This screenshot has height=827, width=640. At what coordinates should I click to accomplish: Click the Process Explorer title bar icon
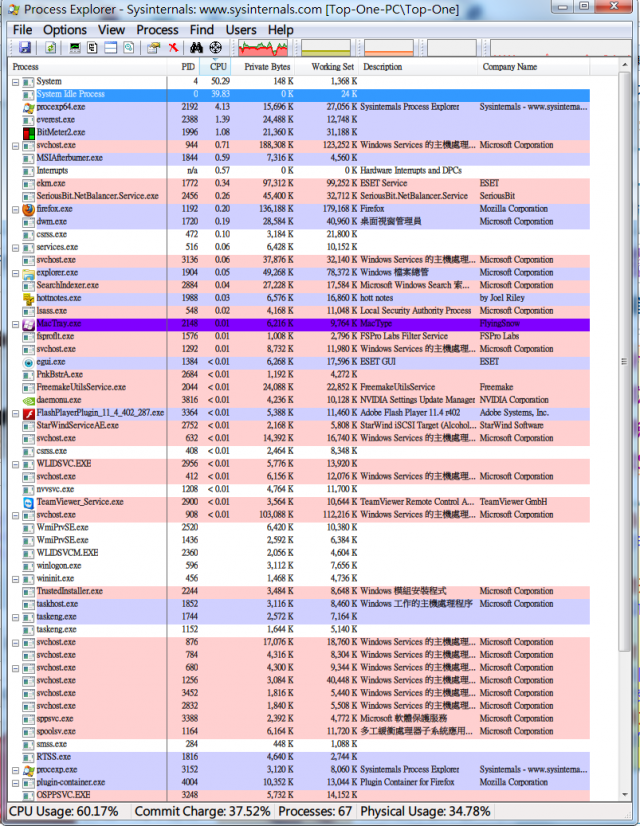point(14,9)
